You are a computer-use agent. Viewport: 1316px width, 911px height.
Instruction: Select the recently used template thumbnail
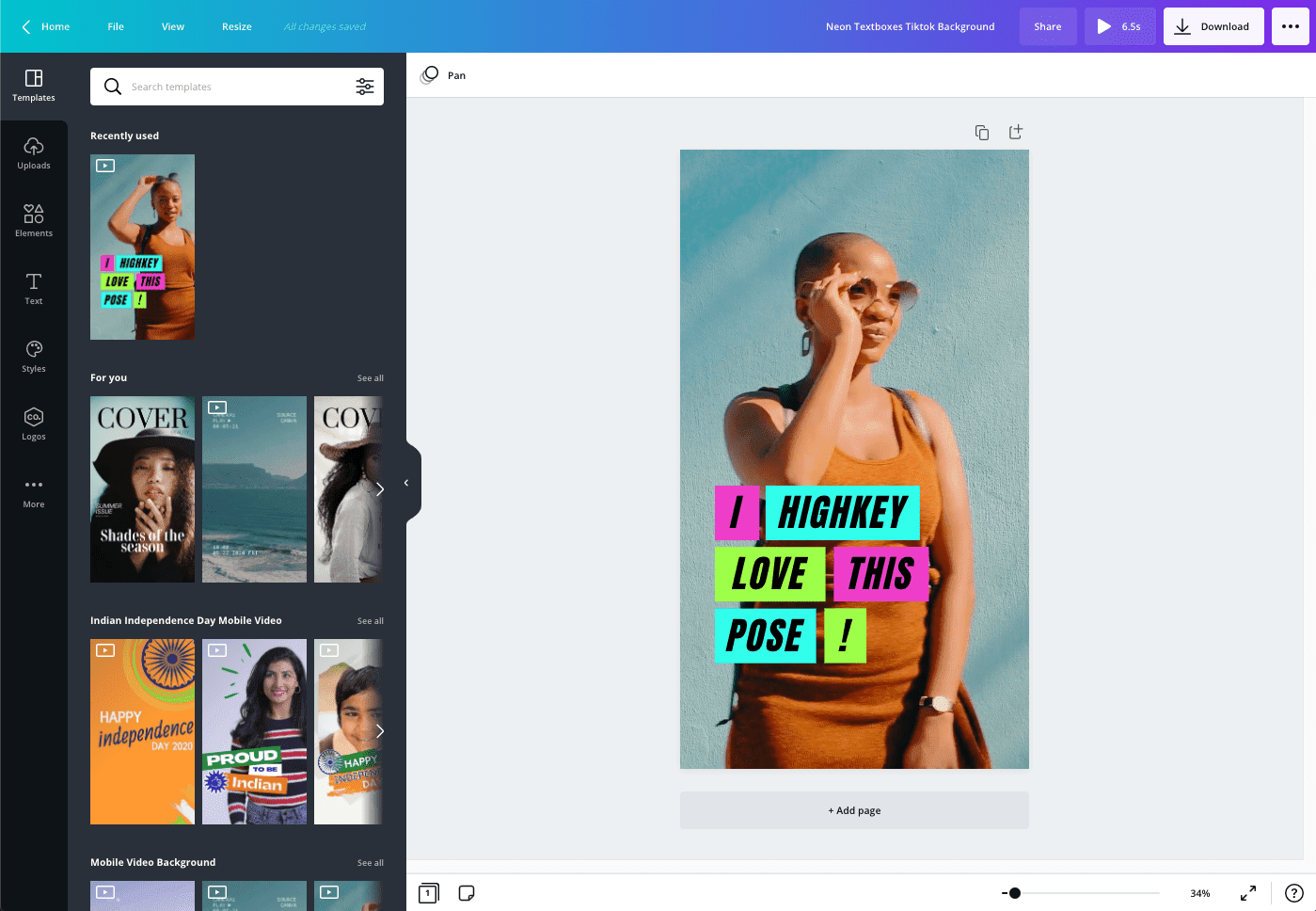pos(142,247)
